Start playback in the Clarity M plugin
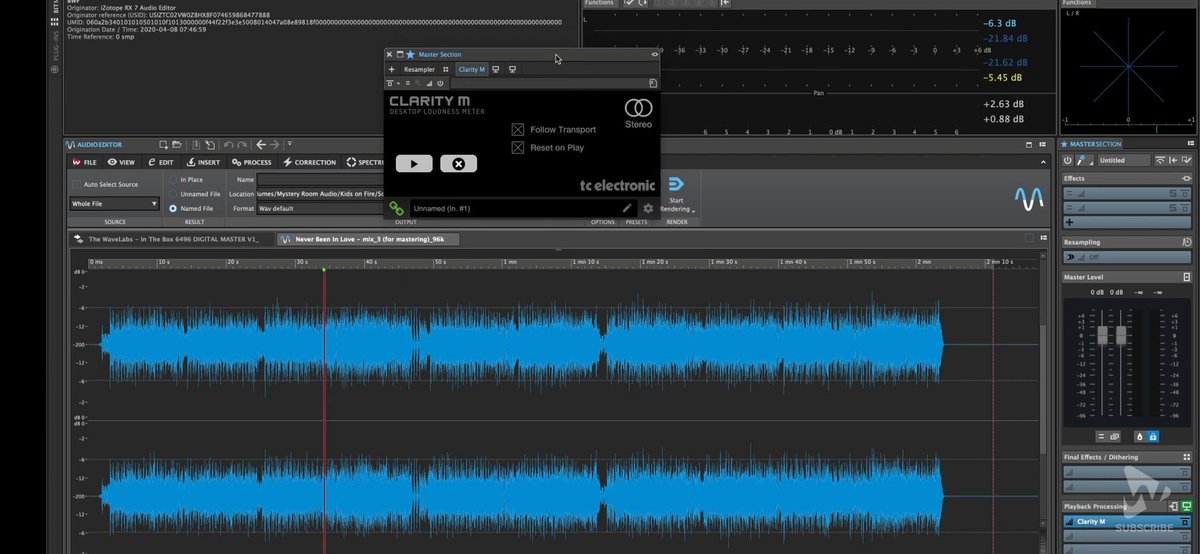Viewport: 1200px width, 554px height. tap(414, 164)
